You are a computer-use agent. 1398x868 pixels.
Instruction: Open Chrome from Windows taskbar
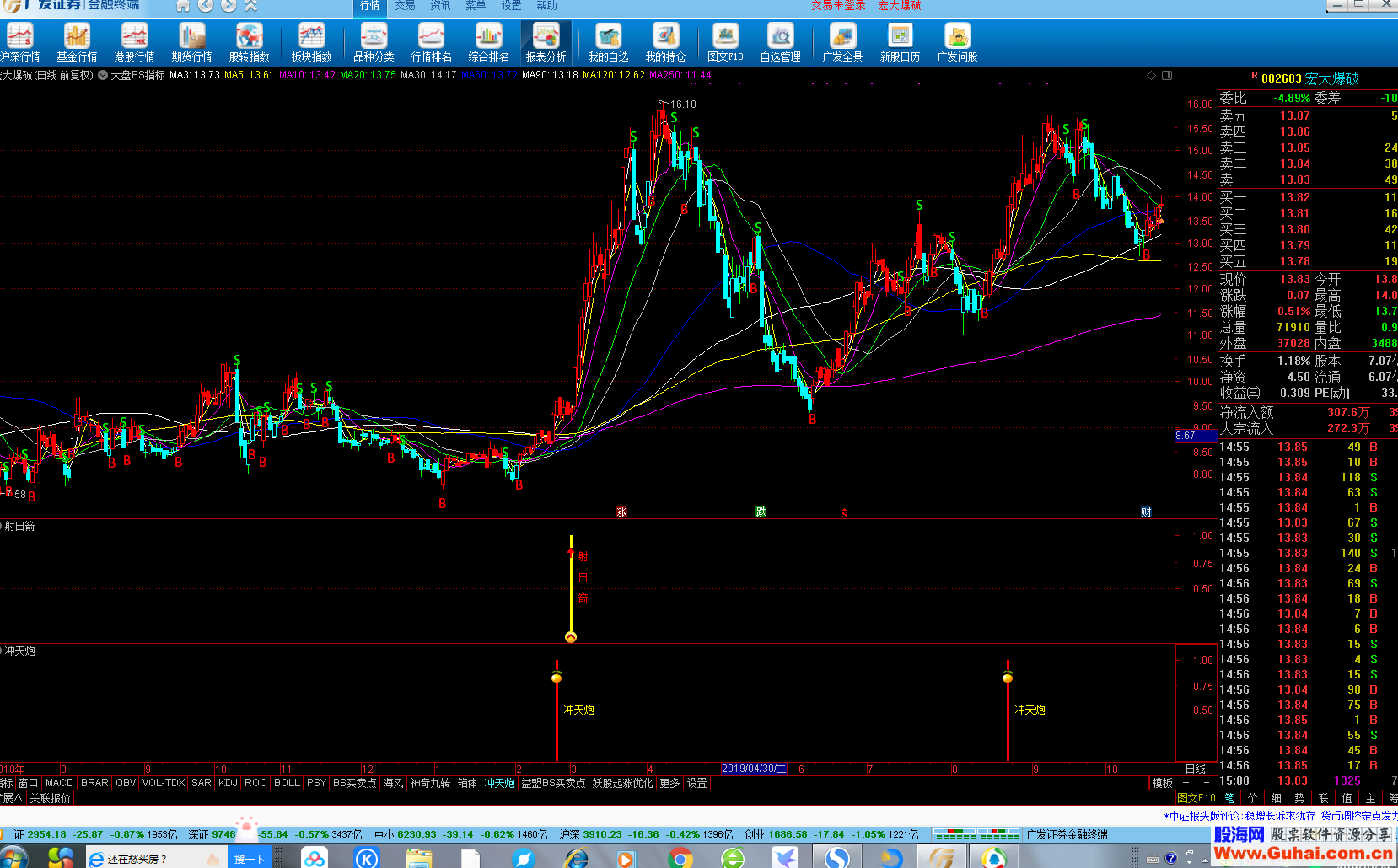680,858
